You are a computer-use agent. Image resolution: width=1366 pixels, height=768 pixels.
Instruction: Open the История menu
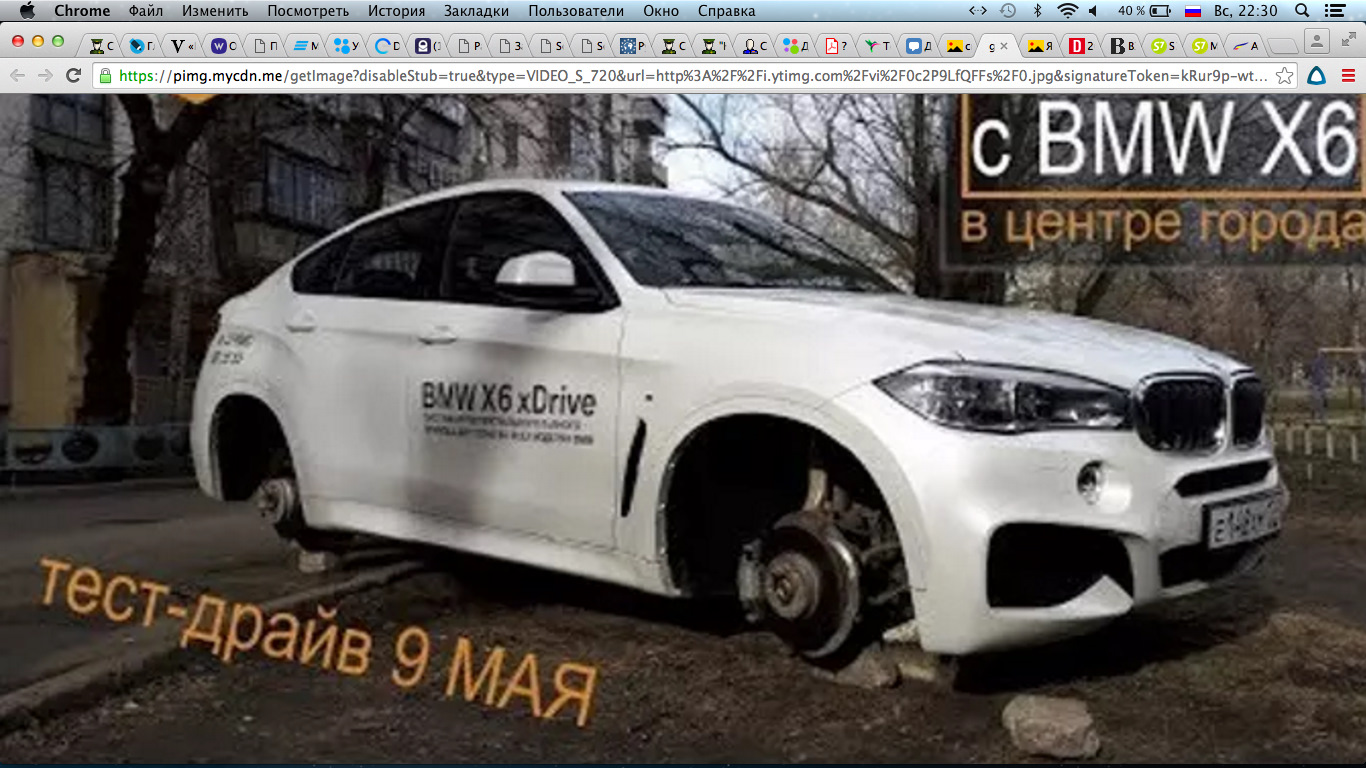click(x=396, y=11)
